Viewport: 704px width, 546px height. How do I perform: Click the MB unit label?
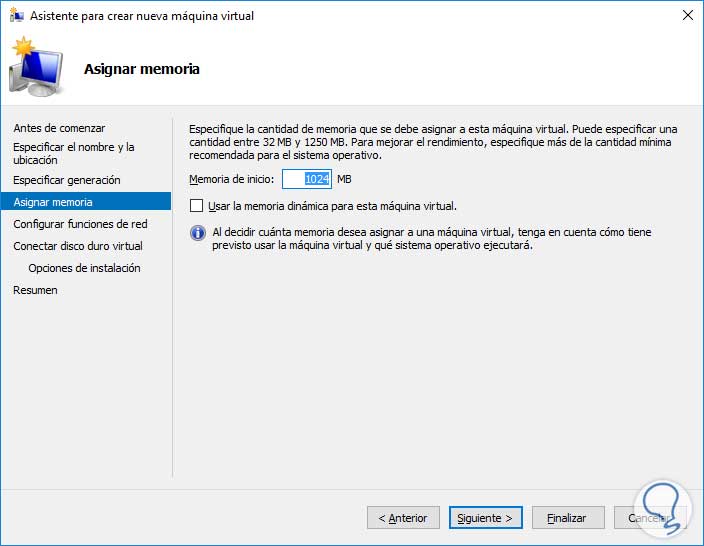click(x=344, y=179)
